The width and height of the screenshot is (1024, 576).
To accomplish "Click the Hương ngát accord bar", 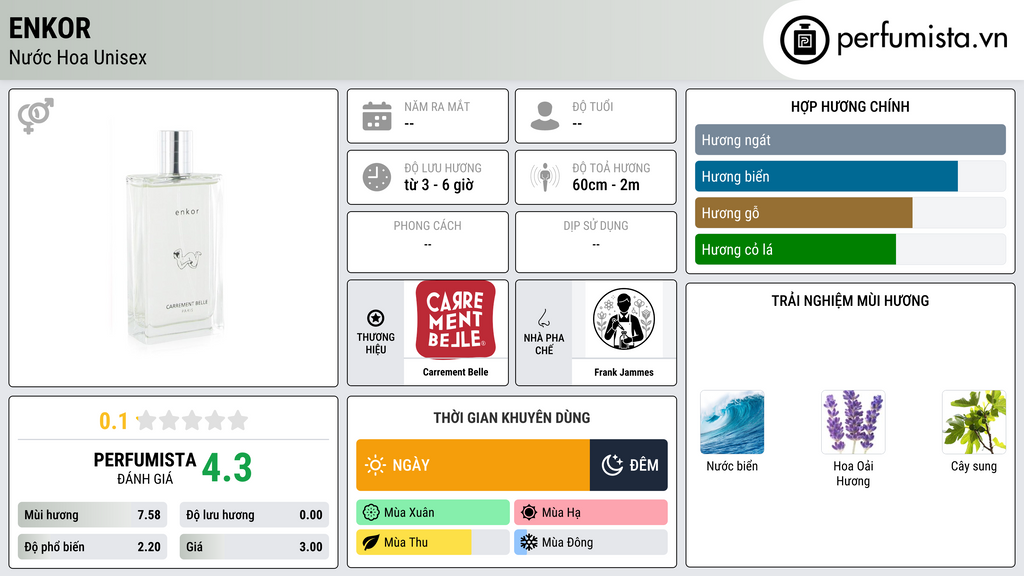I will pos(850,140).
